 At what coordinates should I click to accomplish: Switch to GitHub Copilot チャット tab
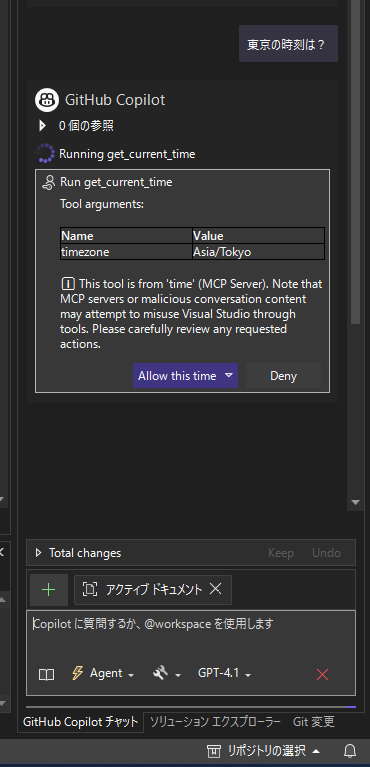81,722
